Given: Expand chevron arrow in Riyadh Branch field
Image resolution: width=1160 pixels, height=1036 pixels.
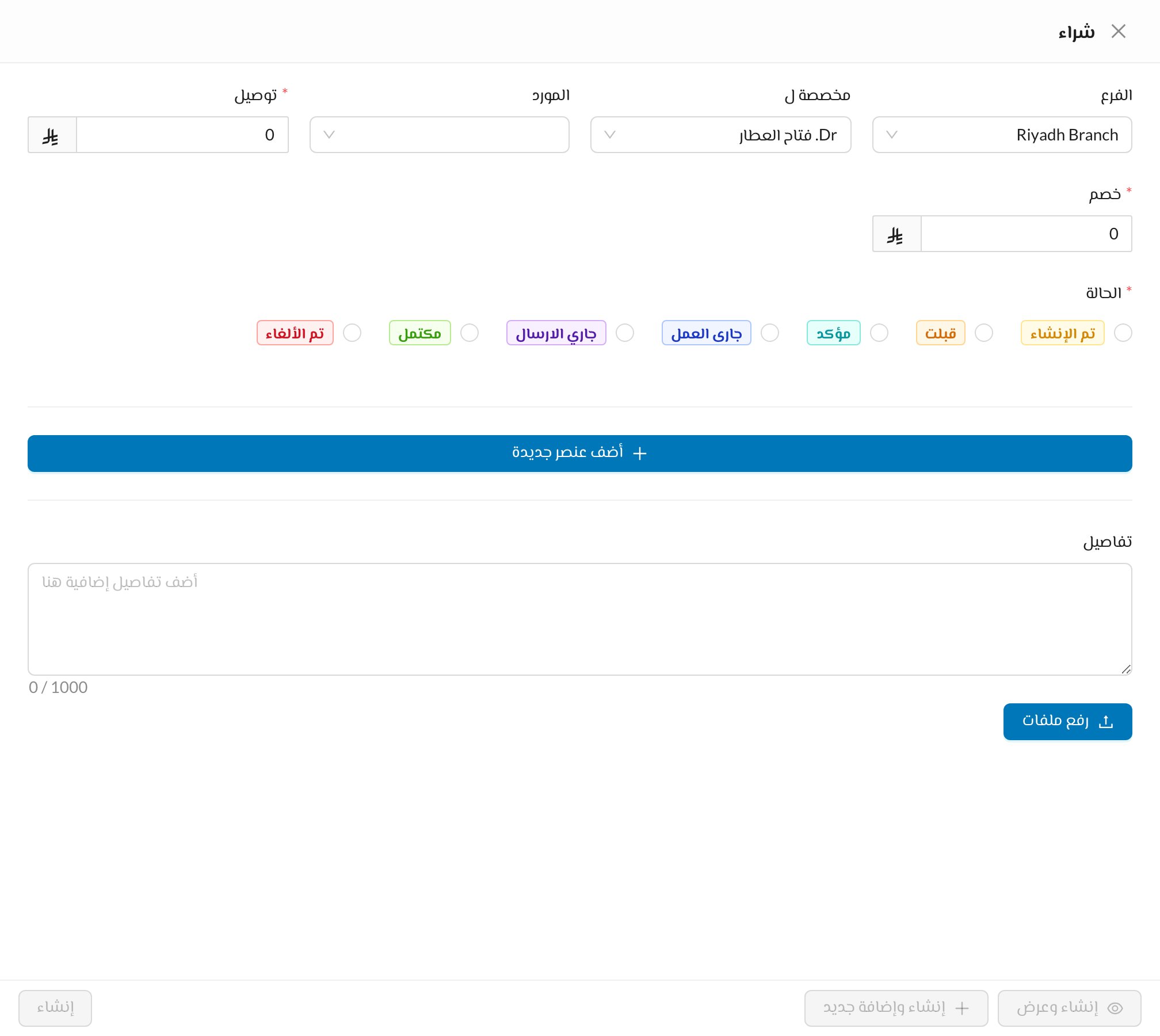Looking at the screenshot, I should click(x=892, y=135).
